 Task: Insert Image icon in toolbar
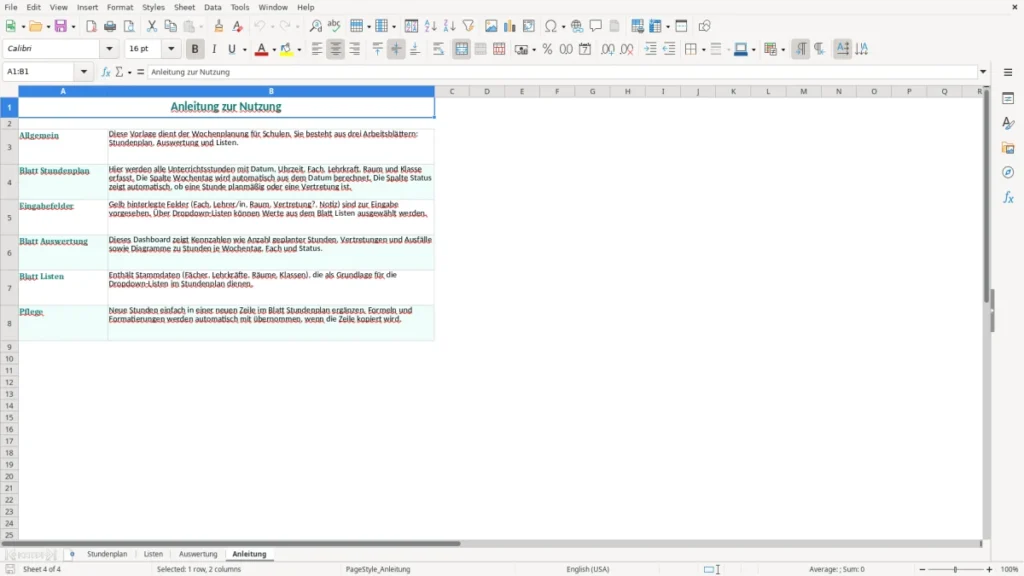tap(491, 26)
